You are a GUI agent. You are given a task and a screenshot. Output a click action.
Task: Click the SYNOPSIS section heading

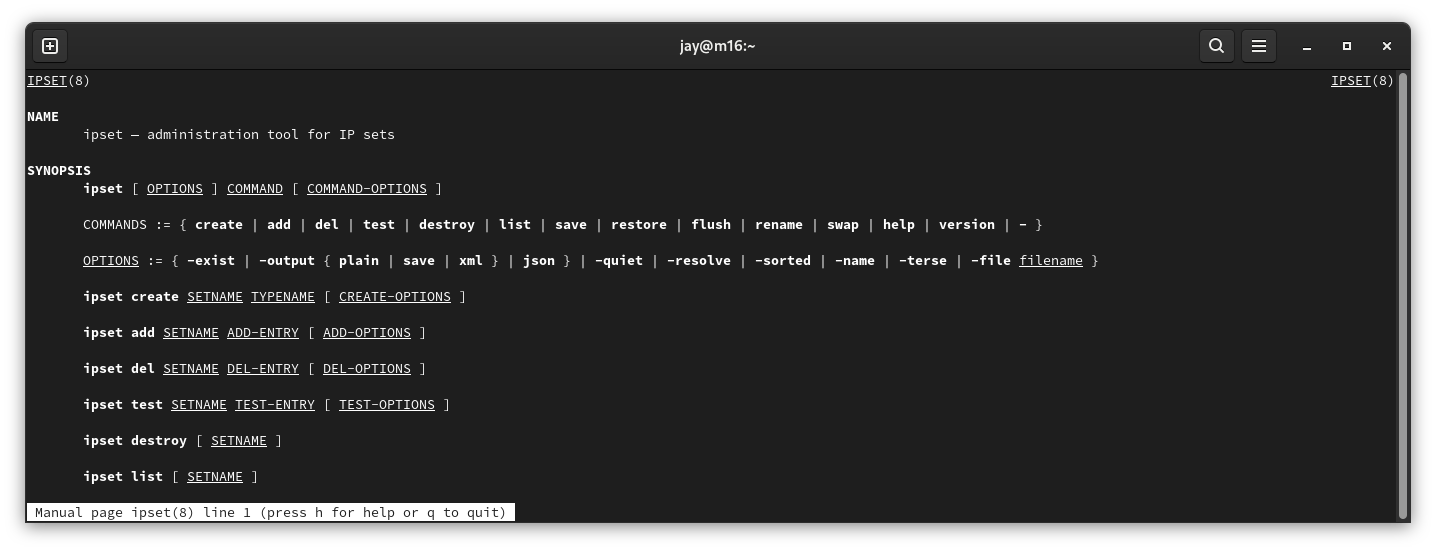[59, 171]
